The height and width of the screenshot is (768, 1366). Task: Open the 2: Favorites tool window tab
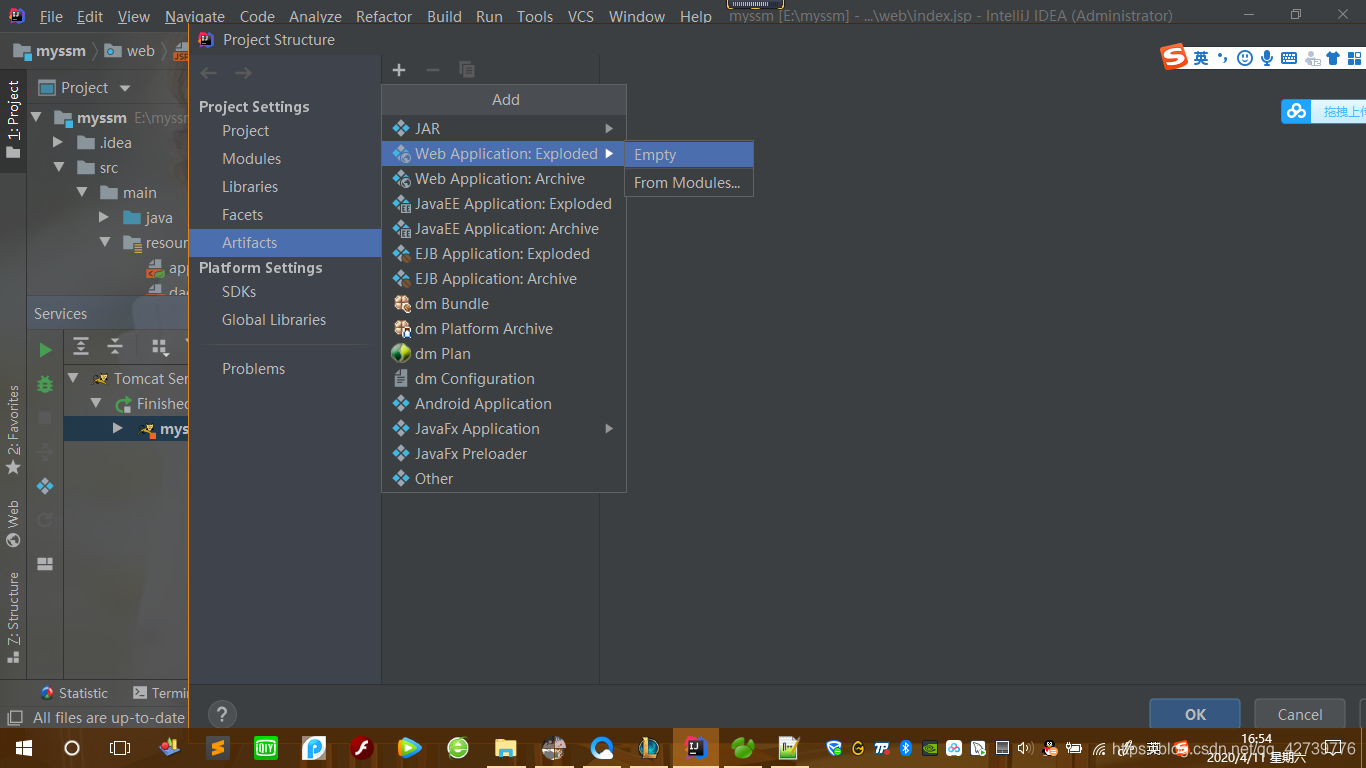click(x=13, y=430)
